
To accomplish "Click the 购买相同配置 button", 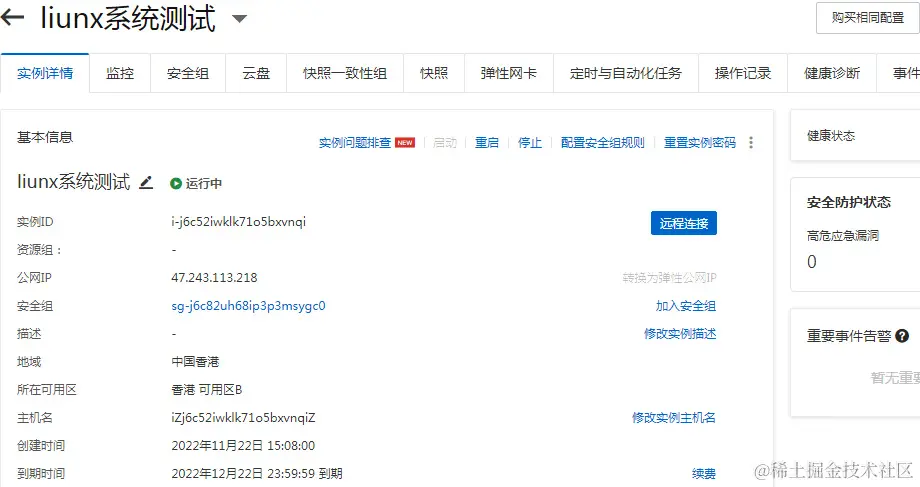I will pyautogui.click(x=868, y=18).
